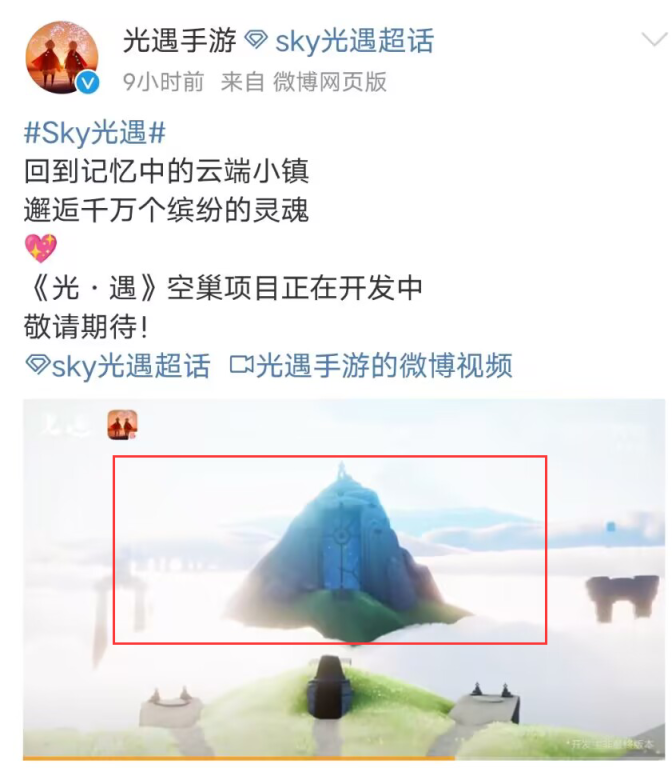The height and width of the screenshot is (768, 672).
Task: Click the 空巢项目正在开发中 text line
Action: (294, 288)
